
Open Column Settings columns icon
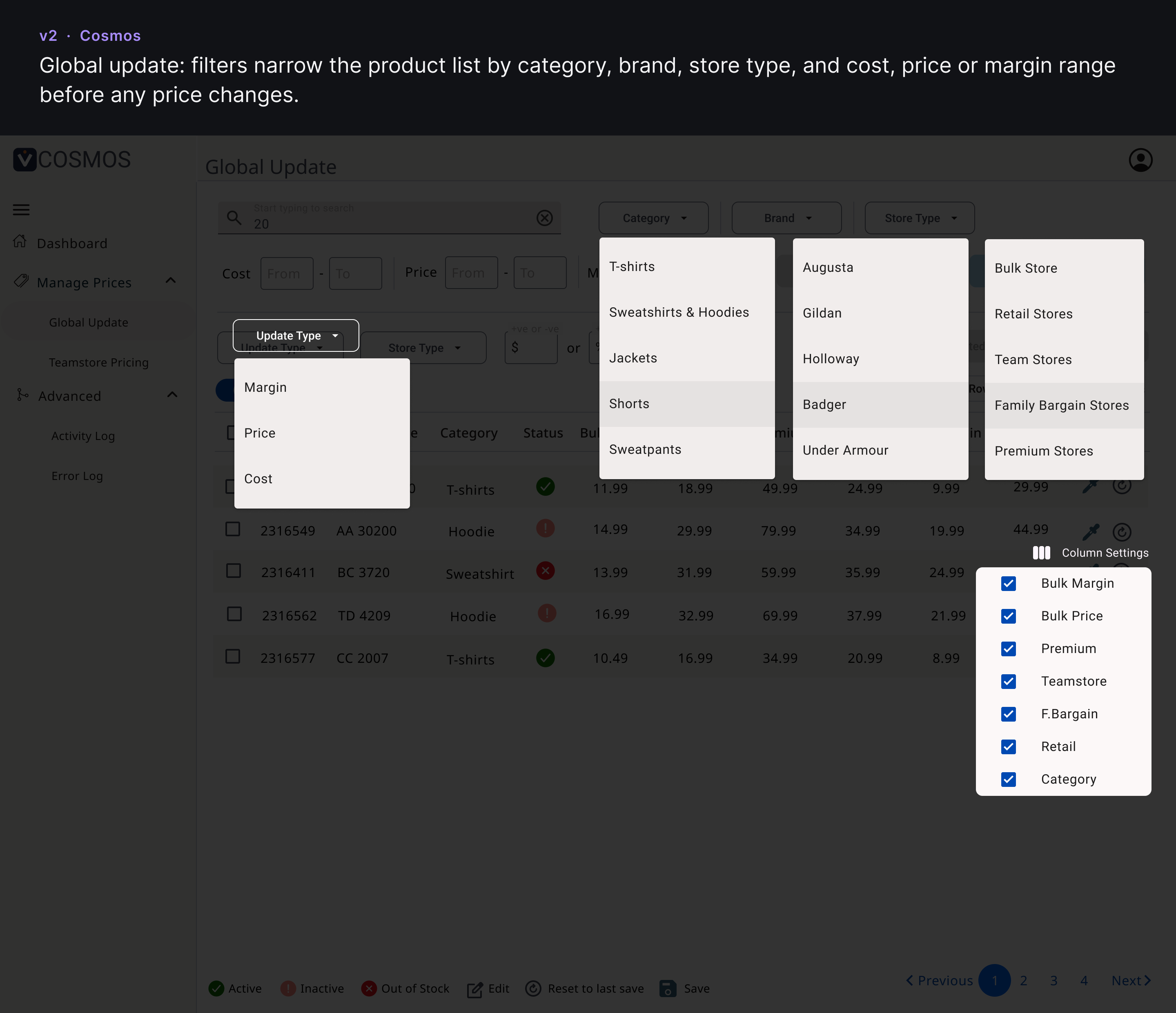(1041, 553)
